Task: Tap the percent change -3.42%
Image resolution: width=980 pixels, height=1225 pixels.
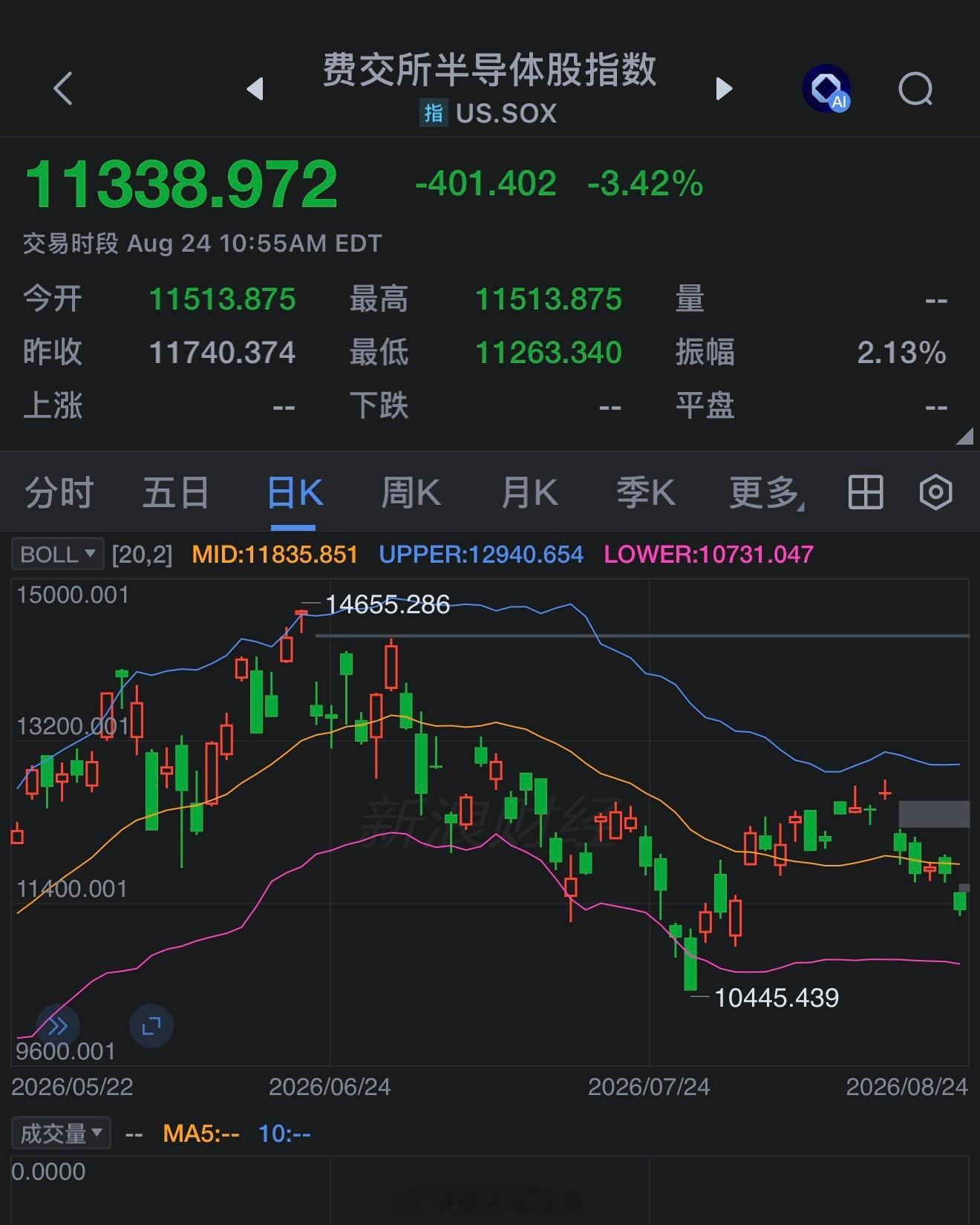Action: [645, 183]
